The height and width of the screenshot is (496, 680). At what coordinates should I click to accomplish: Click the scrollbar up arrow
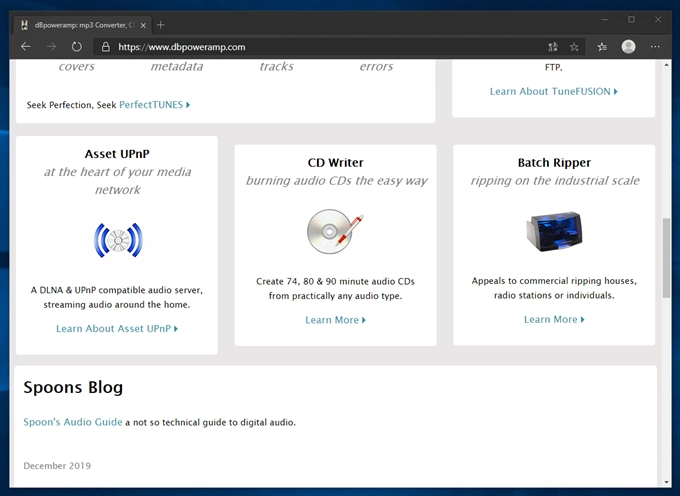[x=667, y=65]
